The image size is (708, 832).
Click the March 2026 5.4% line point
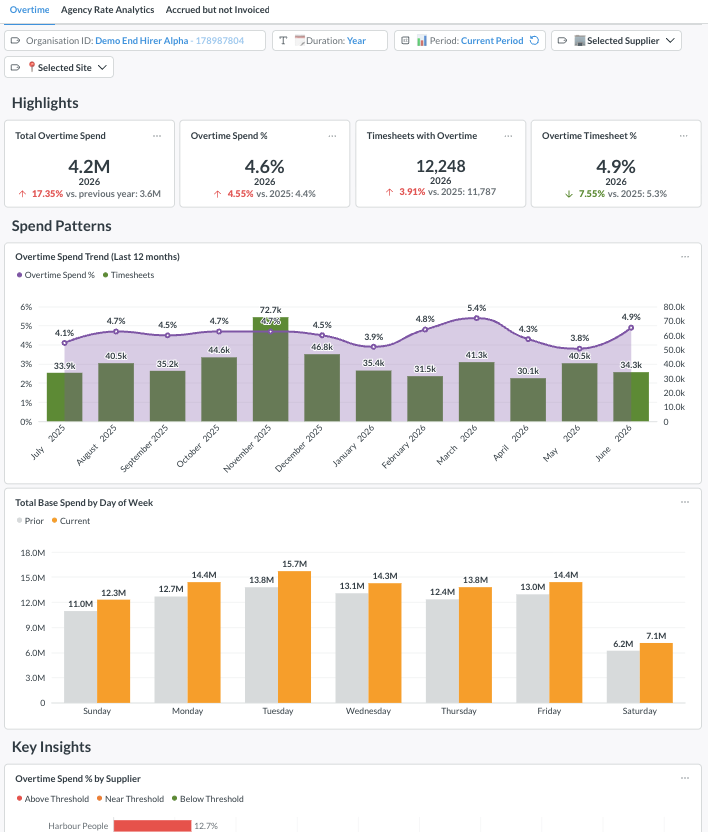(x=477, y=318)
